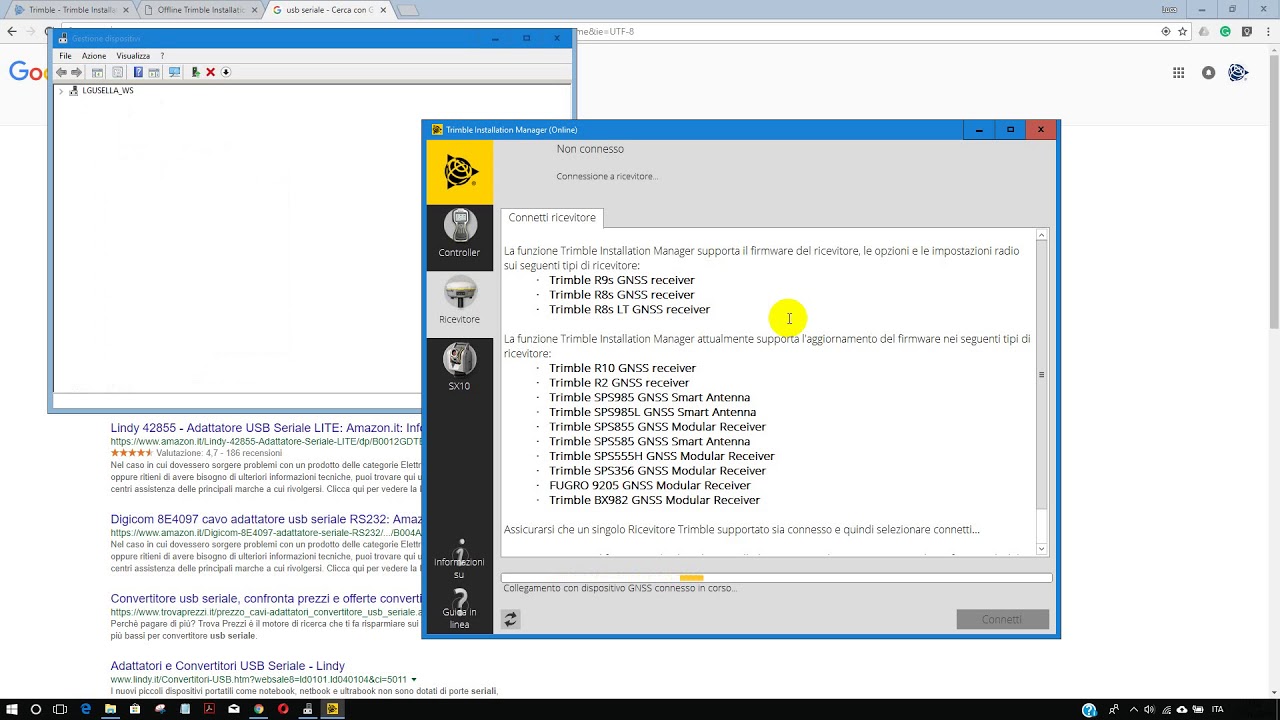The image size is (1280, 720).
Task: Select the SX10 instrument icon
Action: (x=459, y=368)
